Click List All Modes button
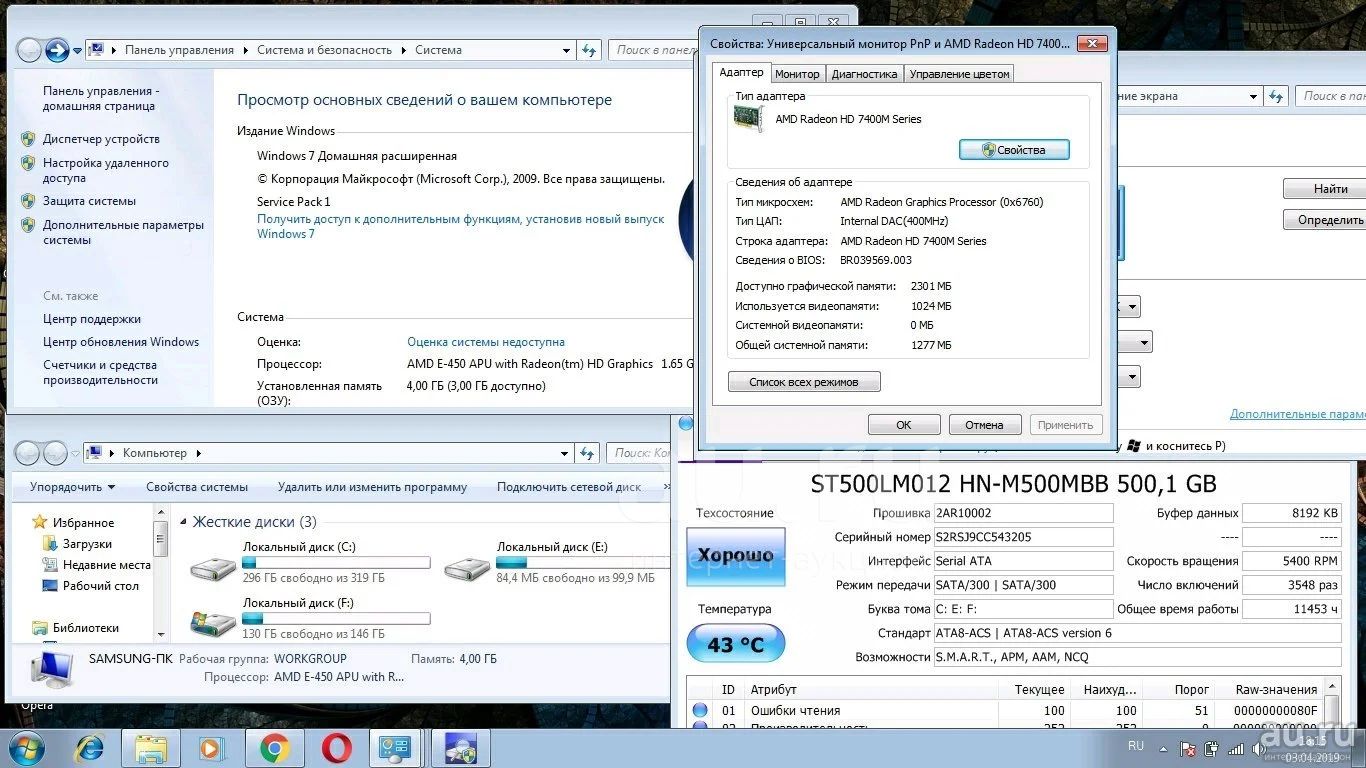Screen dimensions: 1366x768 coord(804,382)
